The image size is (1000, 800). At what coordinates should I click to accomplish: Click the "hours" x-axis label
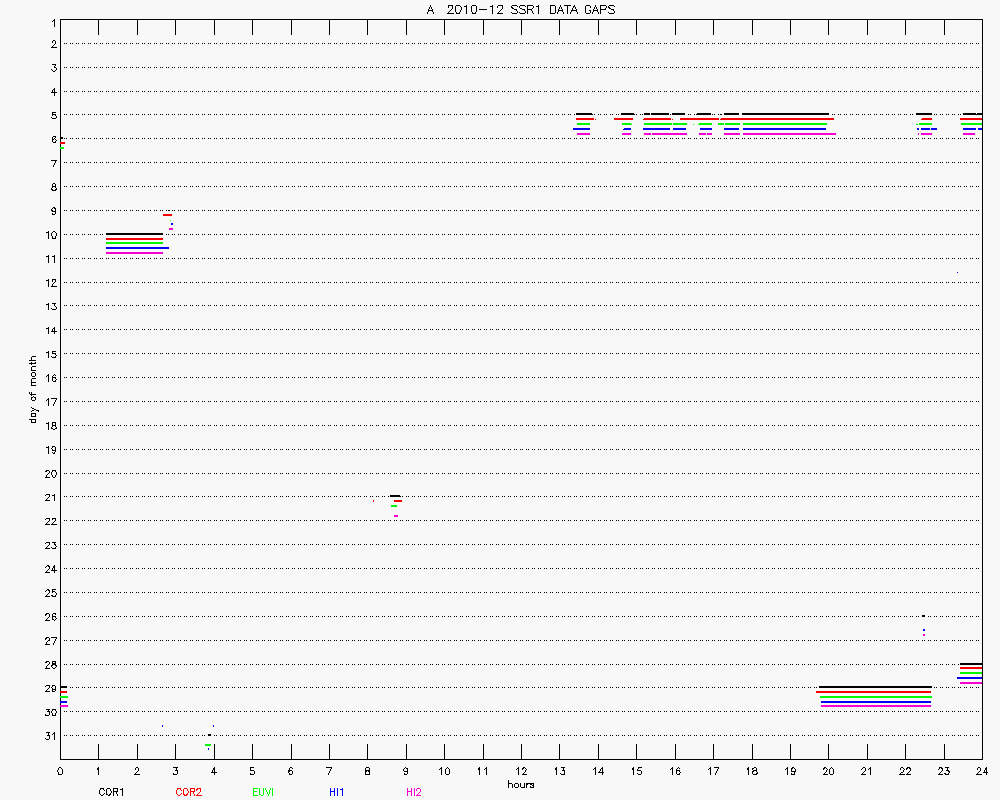521,784
